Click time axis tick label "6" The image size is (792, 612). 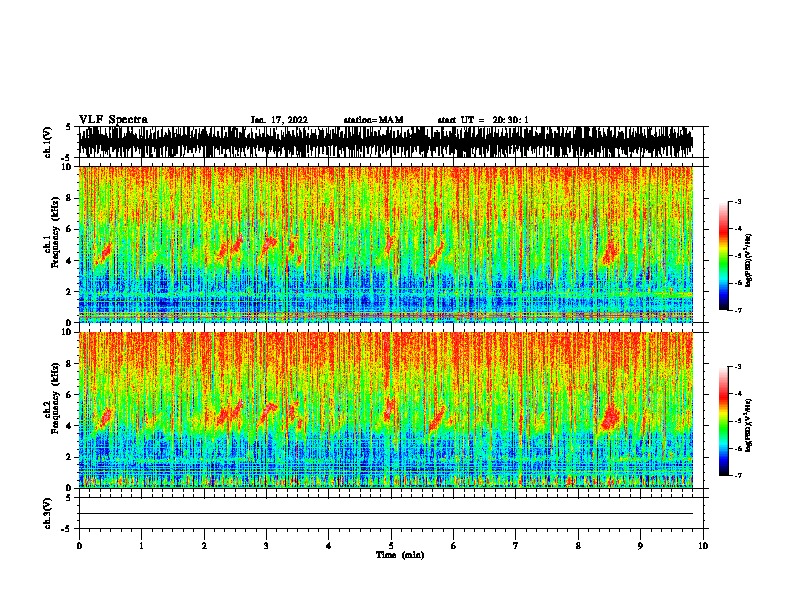(x=454, y=546)
